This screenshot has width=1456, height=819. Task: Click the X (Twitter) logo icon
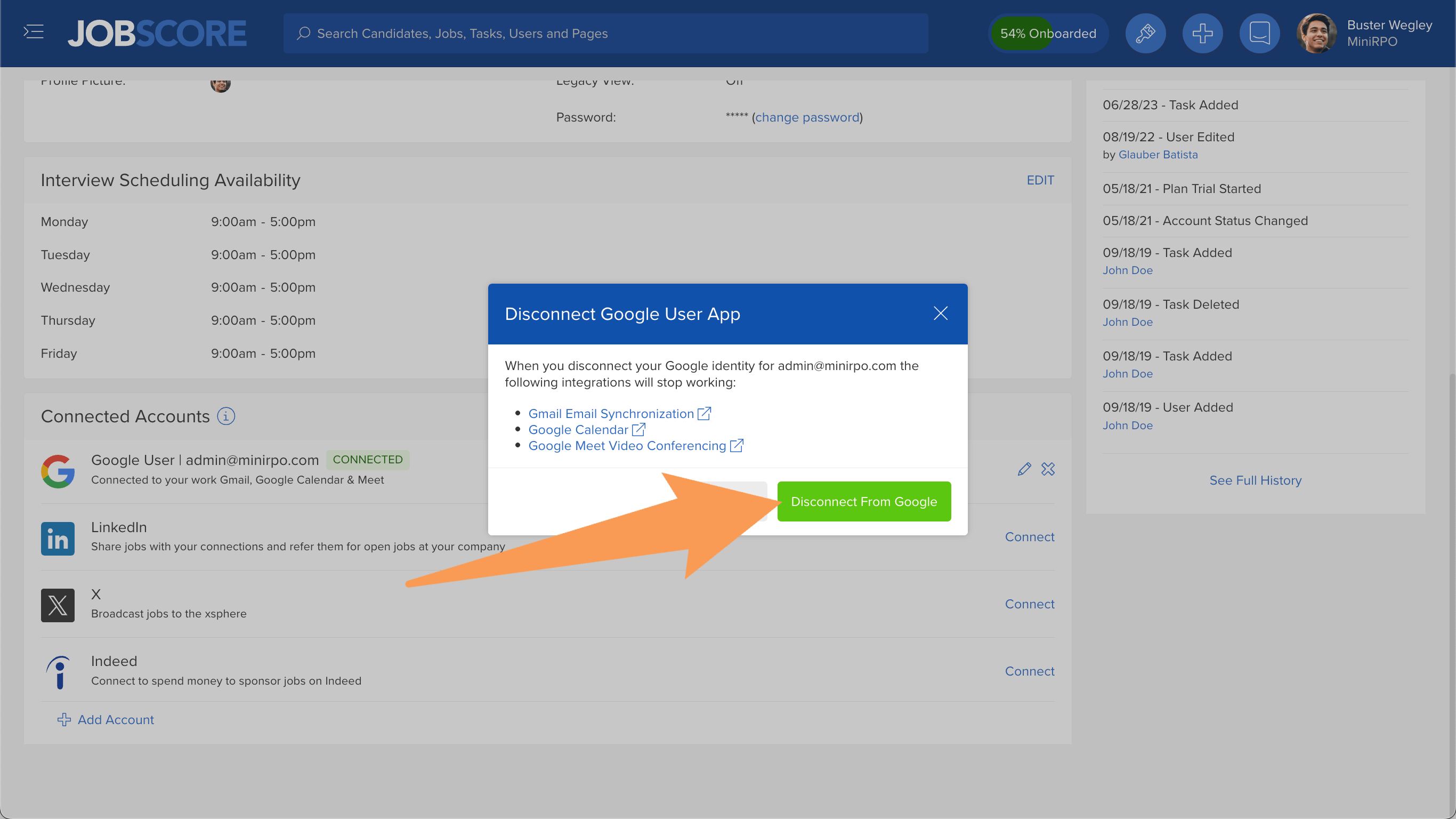58,605
